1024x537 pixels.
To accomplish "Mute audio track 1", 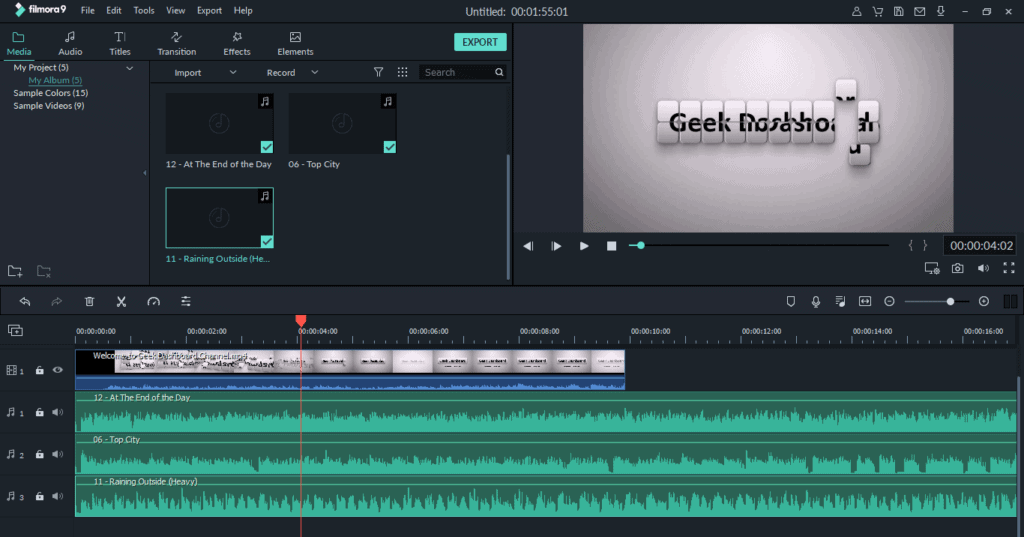I will 57,412.
